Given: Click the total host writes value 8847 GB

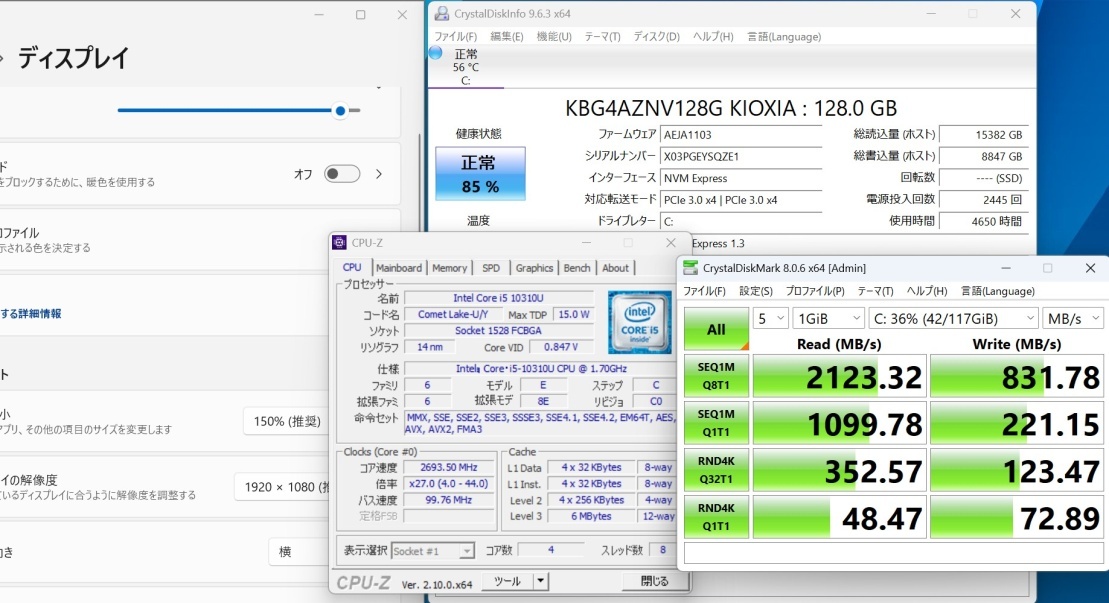Looking at the screenshot, I should click(984, 156).
